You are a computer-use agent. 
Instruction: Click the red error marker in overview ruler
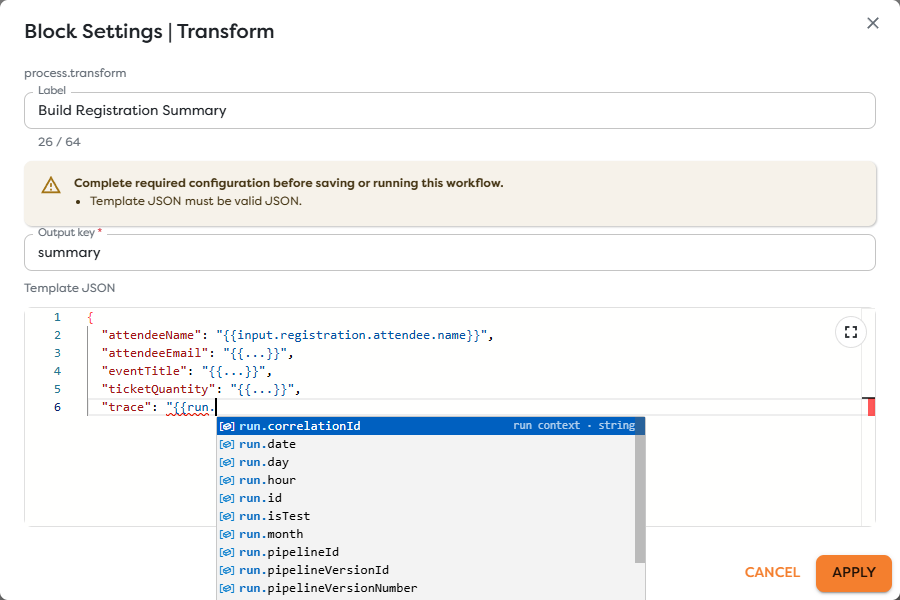(871, 407)
